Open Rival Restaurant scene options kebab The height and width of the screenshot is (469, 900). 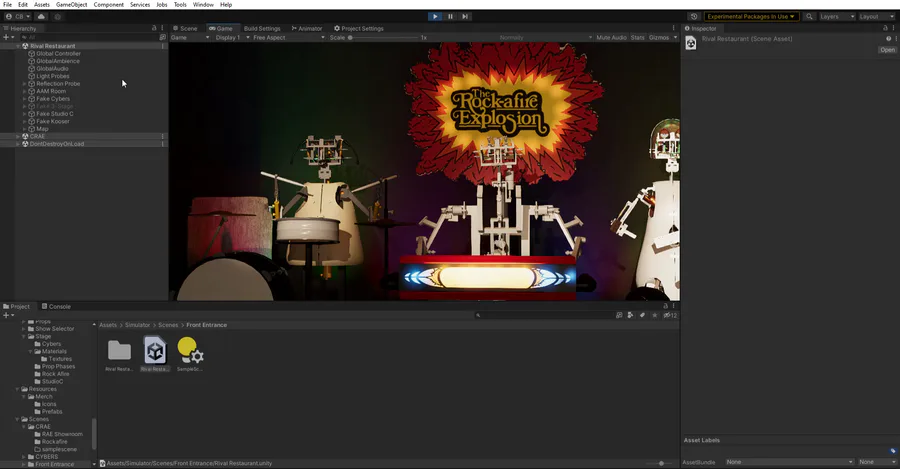pos(163,46)
